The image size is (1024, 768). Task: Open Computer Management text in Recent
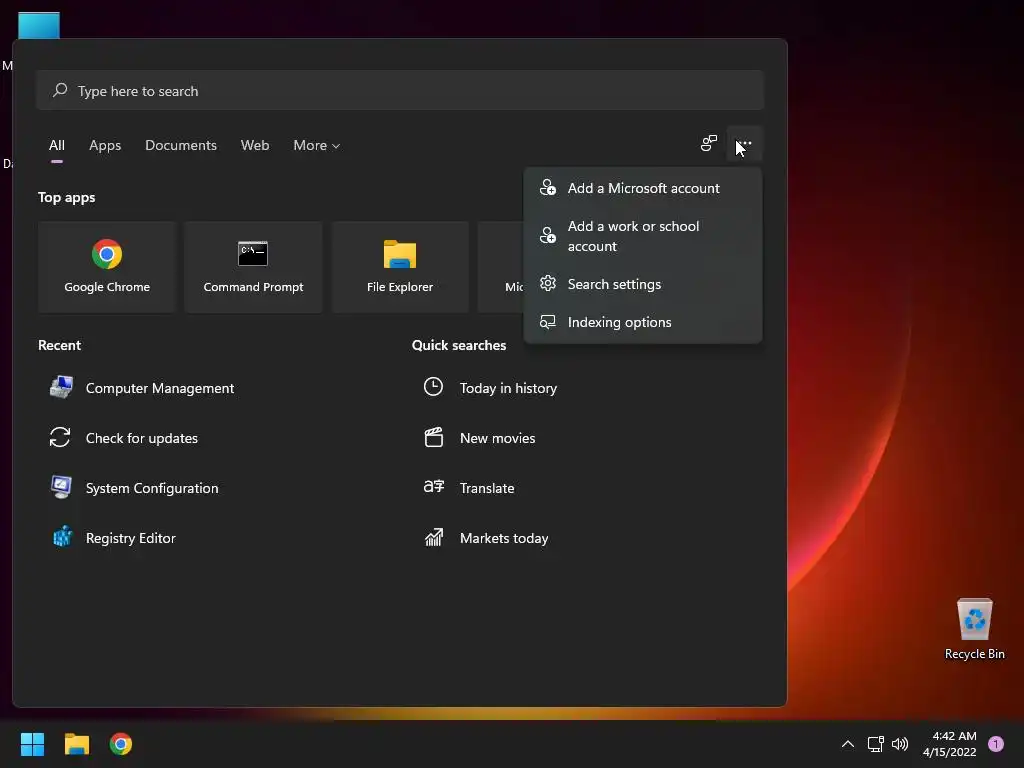[x=160, y=388]
